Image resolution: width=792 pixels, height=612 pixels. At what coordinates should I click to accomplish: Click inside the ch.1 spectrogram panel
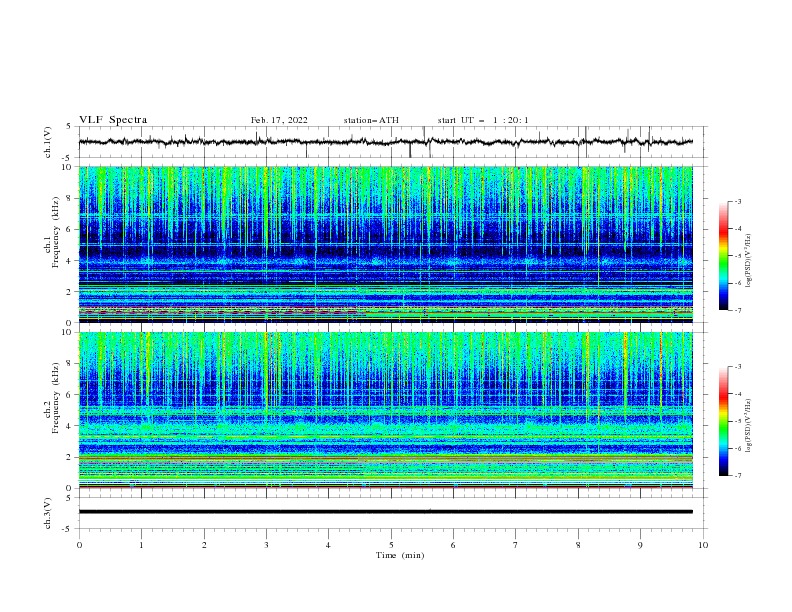click(x=385, y=244)
